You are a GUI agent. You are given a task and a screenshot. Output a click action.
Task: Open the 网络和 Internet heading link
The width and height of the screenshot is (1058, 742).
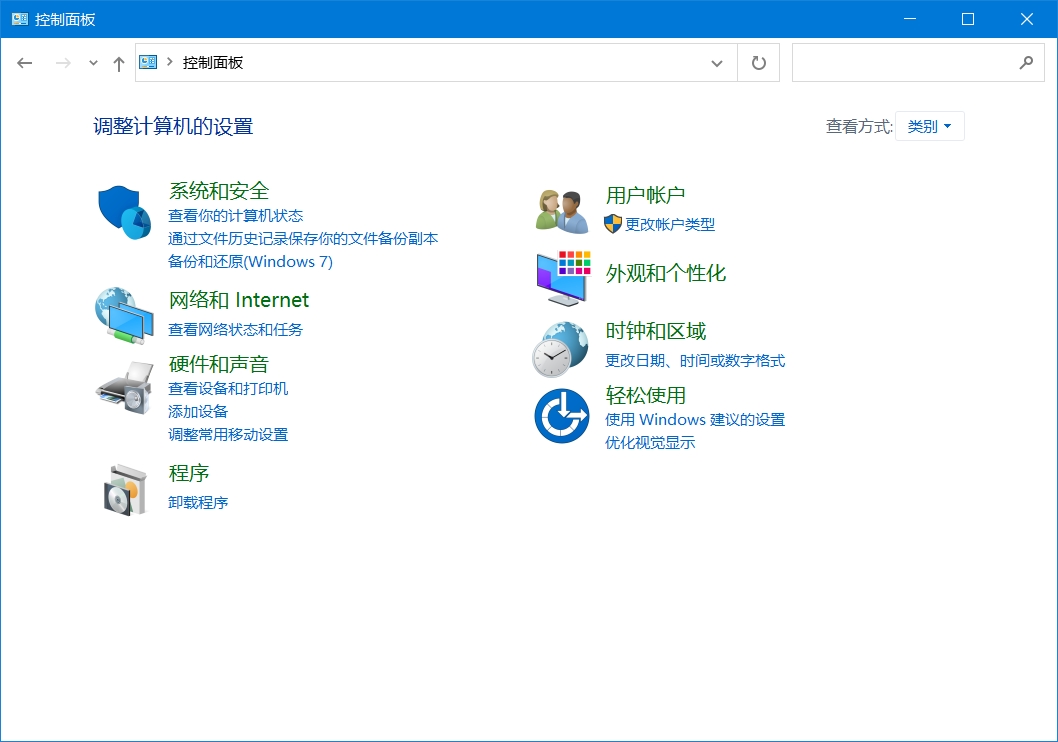point(239,300)
